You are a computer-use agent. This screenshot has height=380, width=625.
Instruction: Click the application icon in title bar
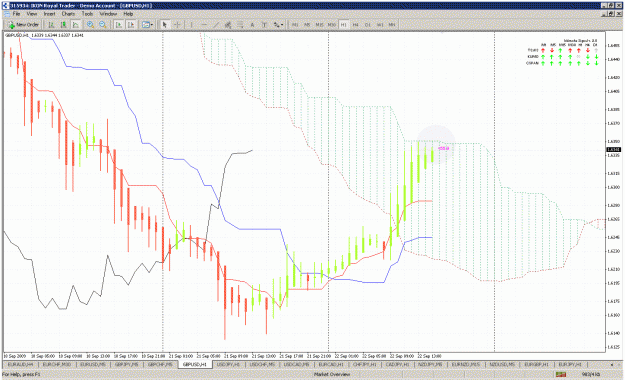click(5, 6)
